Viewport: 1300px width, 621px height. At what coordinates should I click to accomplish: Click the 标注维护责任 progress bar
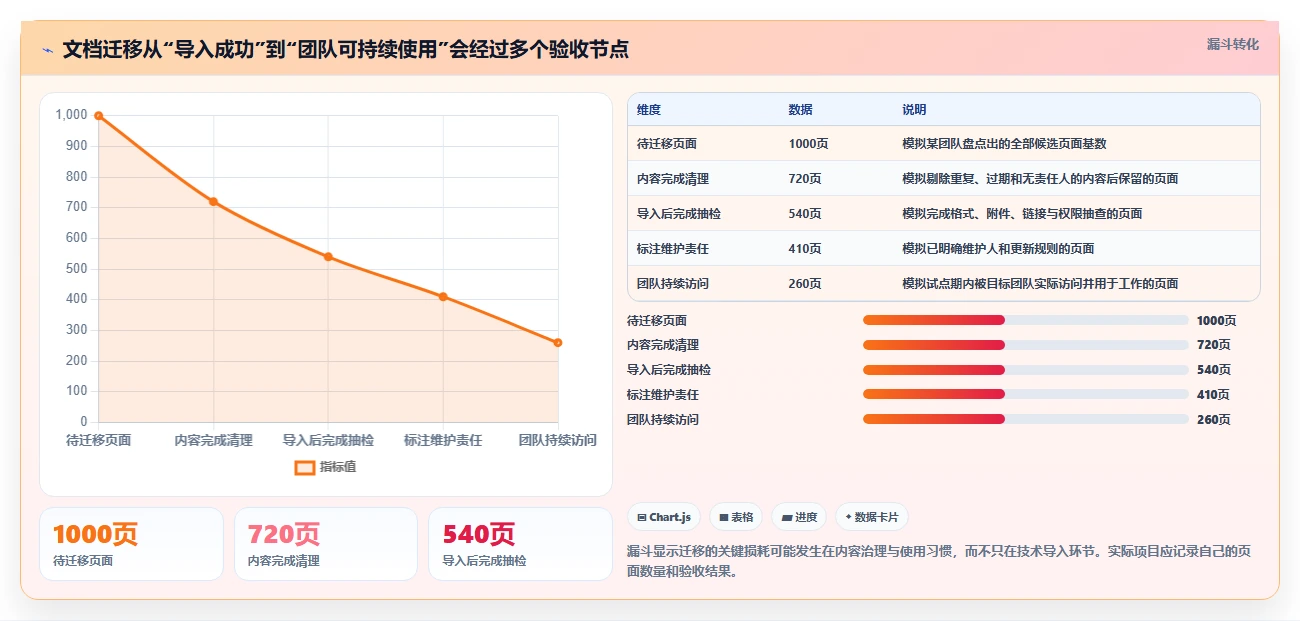(1026, 395)
